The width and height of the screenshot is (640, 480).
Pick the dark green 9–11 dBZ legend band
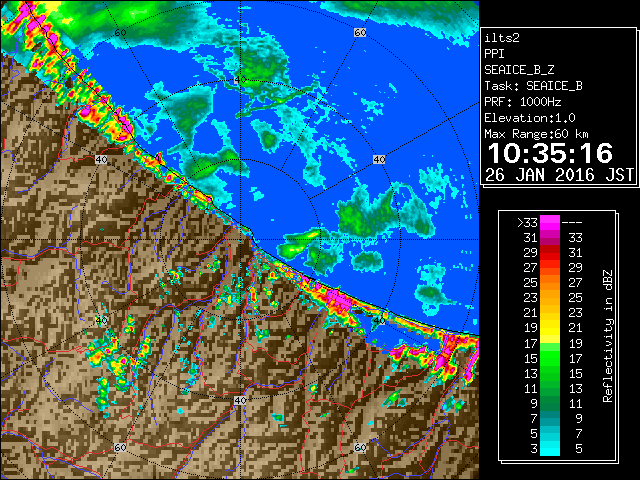(x=550, y=403)
